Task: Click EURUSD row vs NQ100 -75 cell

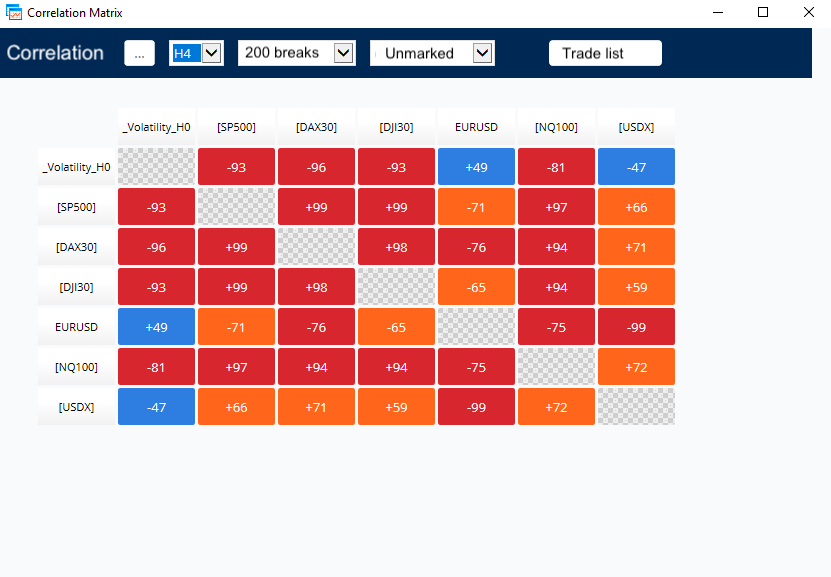Action: [556, 327]
